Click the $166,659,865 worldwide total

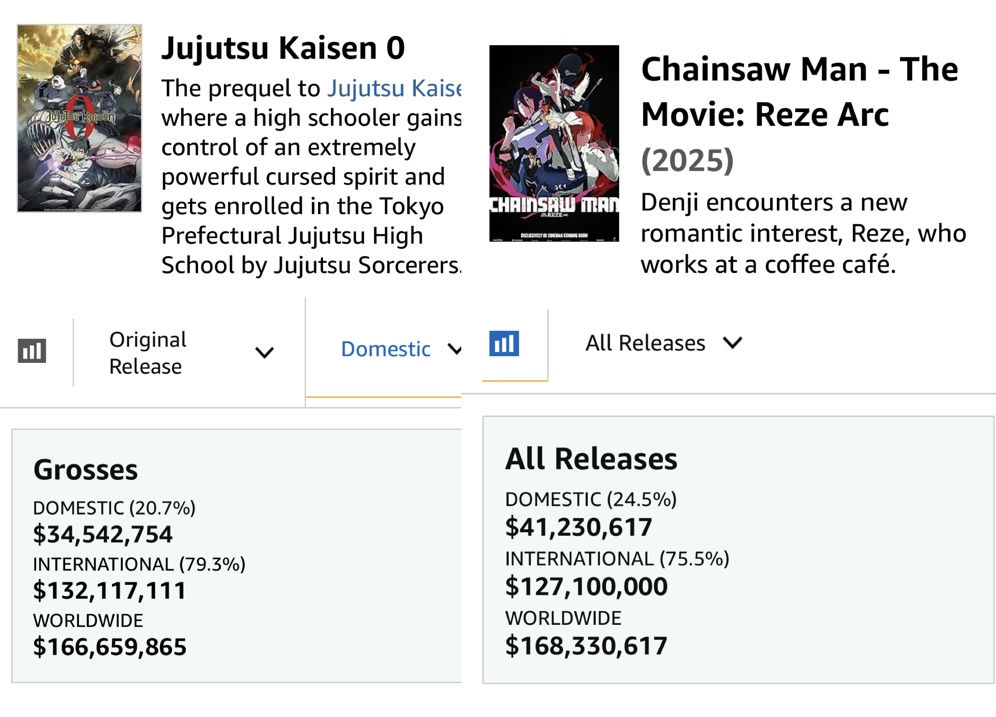click(x=110, y=646)
